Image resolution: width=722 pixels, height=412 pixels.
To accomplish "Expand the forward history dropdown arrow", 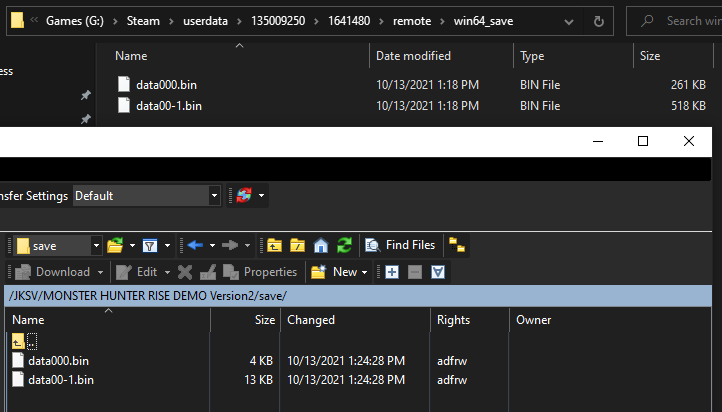I will (247, 245).
